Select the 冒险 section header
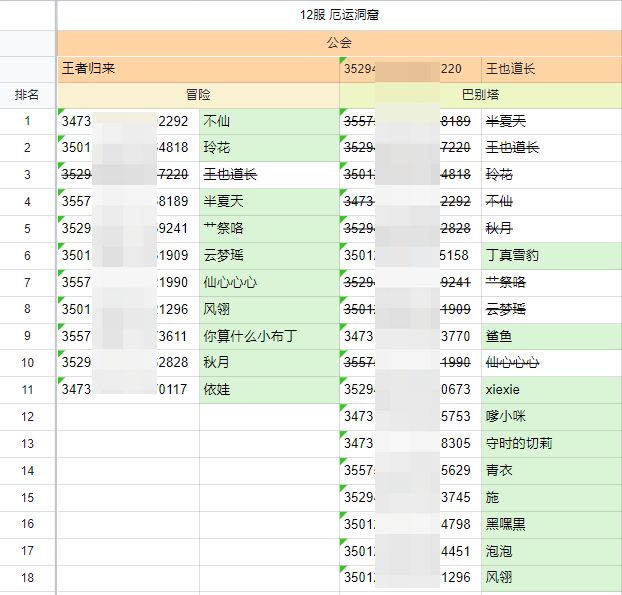 pos(198,95)
